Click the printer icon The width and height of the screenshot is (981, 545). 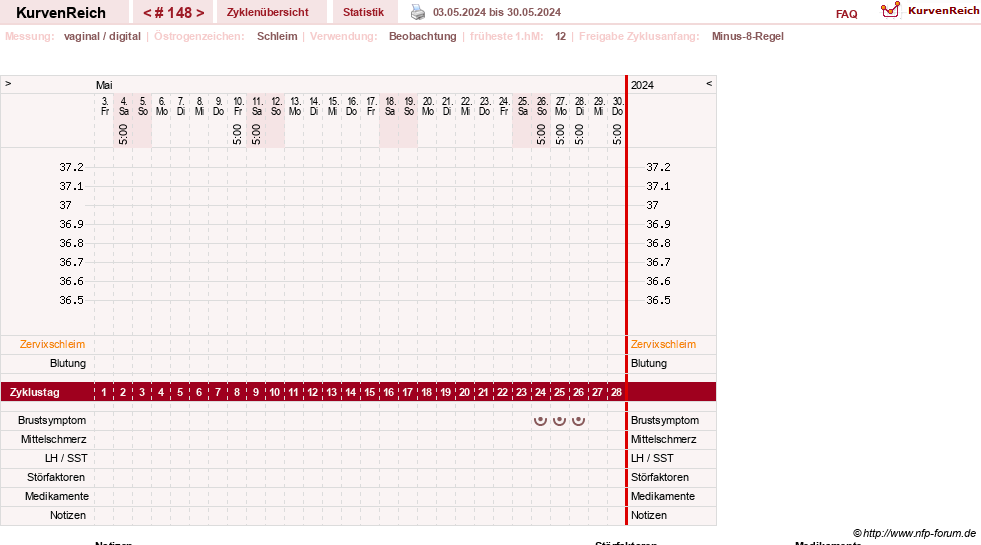(x=417, y=12)
